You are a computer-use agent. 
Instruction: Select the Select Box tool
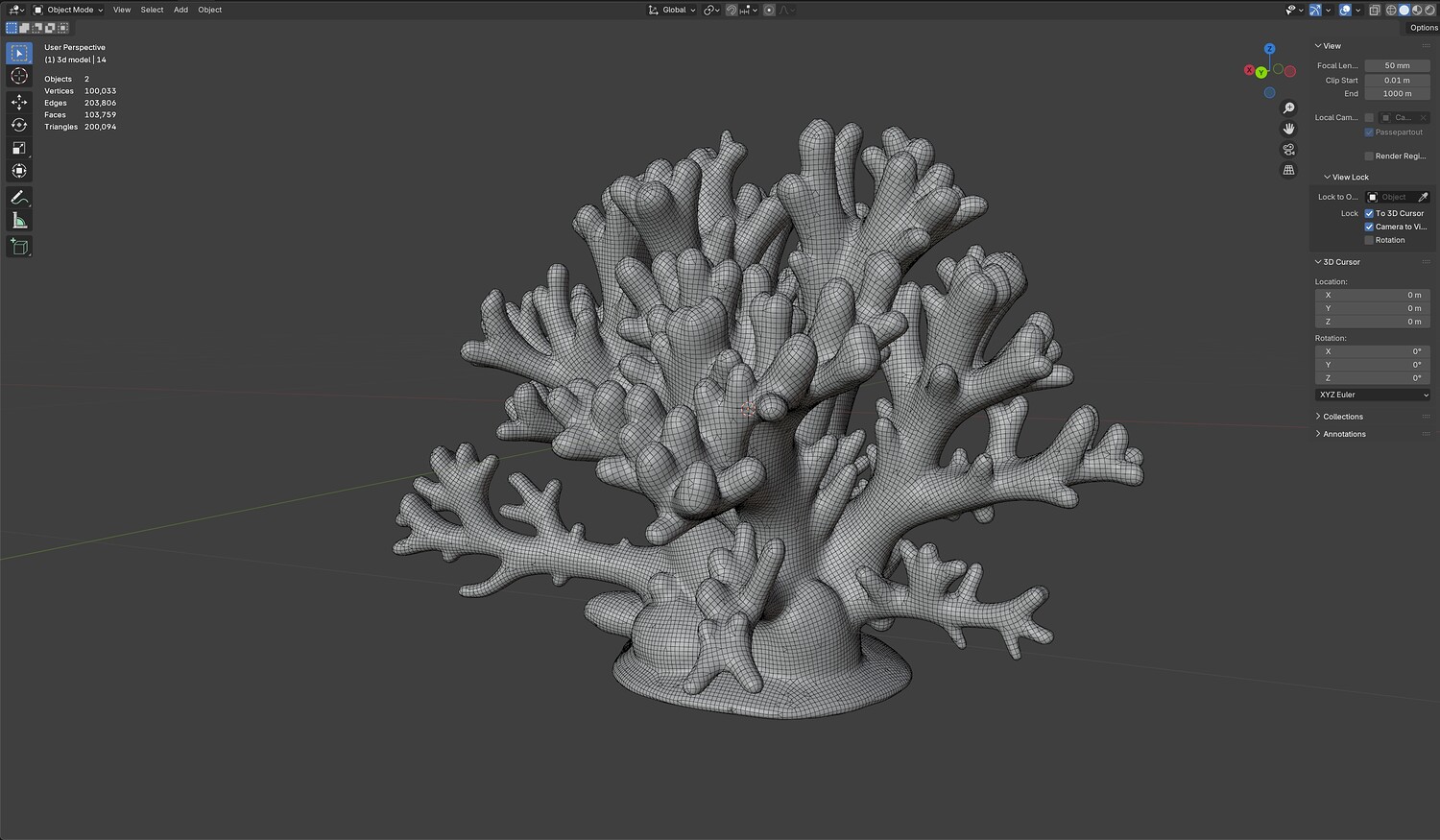(19, 54)
